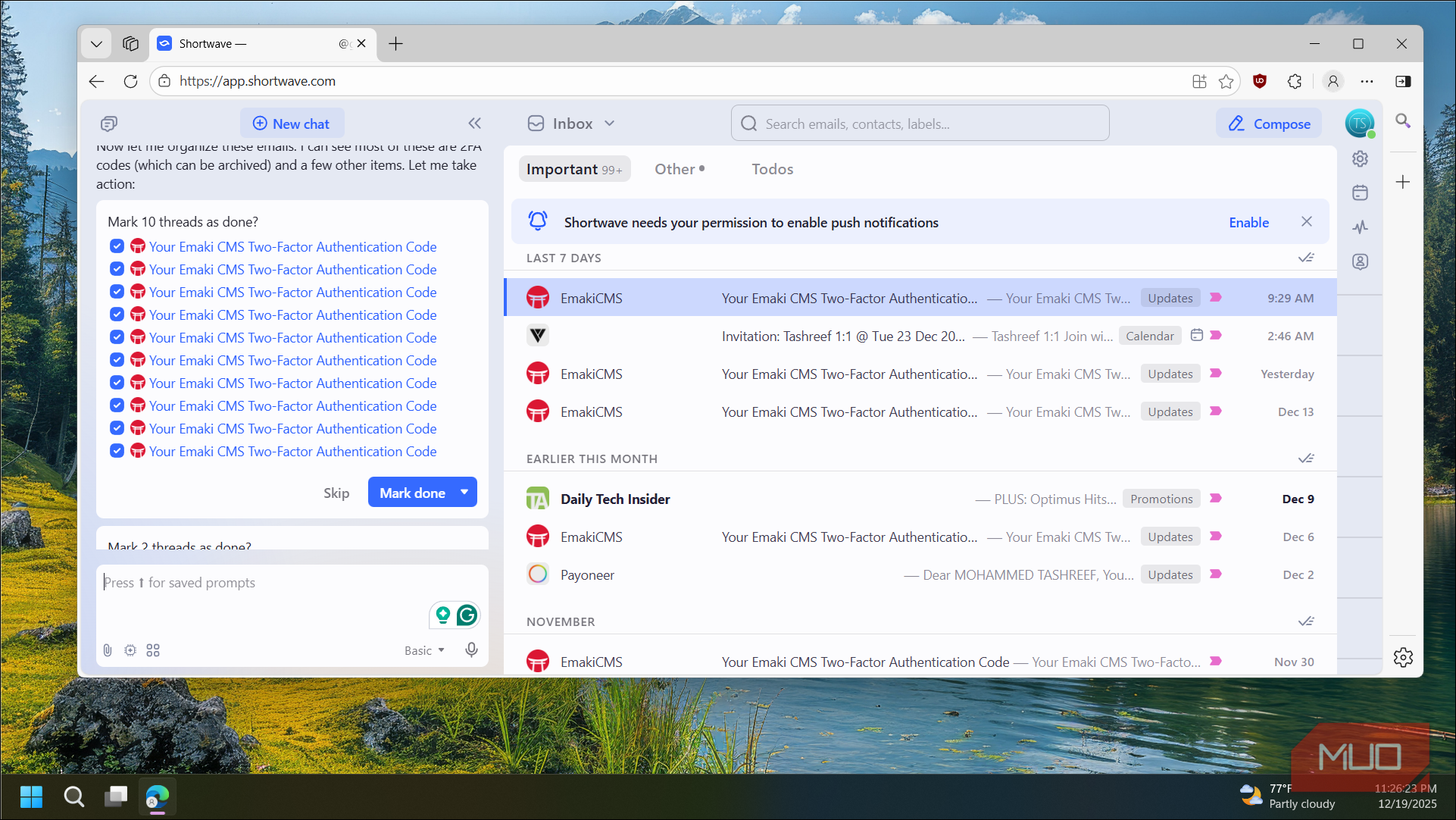Uncheck the sixth thread in Mark 10 threads list
This screenshot has height=820, width=1456.
coord(117,360)
